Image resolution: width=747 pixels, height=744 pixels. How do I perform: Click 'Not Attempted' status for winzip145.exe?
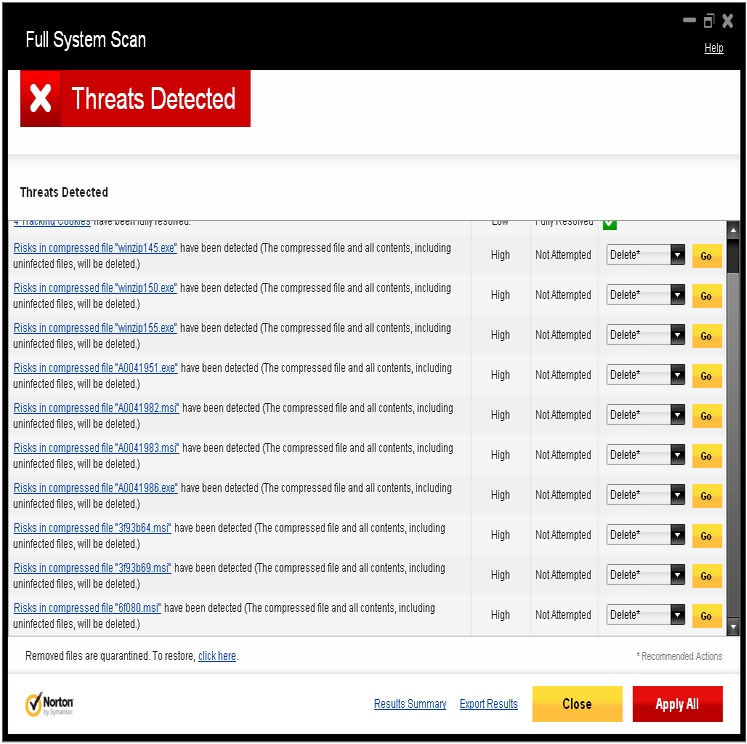point(563,255)
